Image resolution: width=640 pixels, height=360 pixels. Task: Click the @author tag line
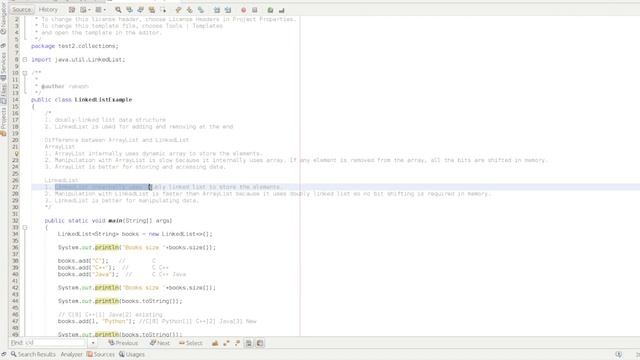[x=64, y=87]
